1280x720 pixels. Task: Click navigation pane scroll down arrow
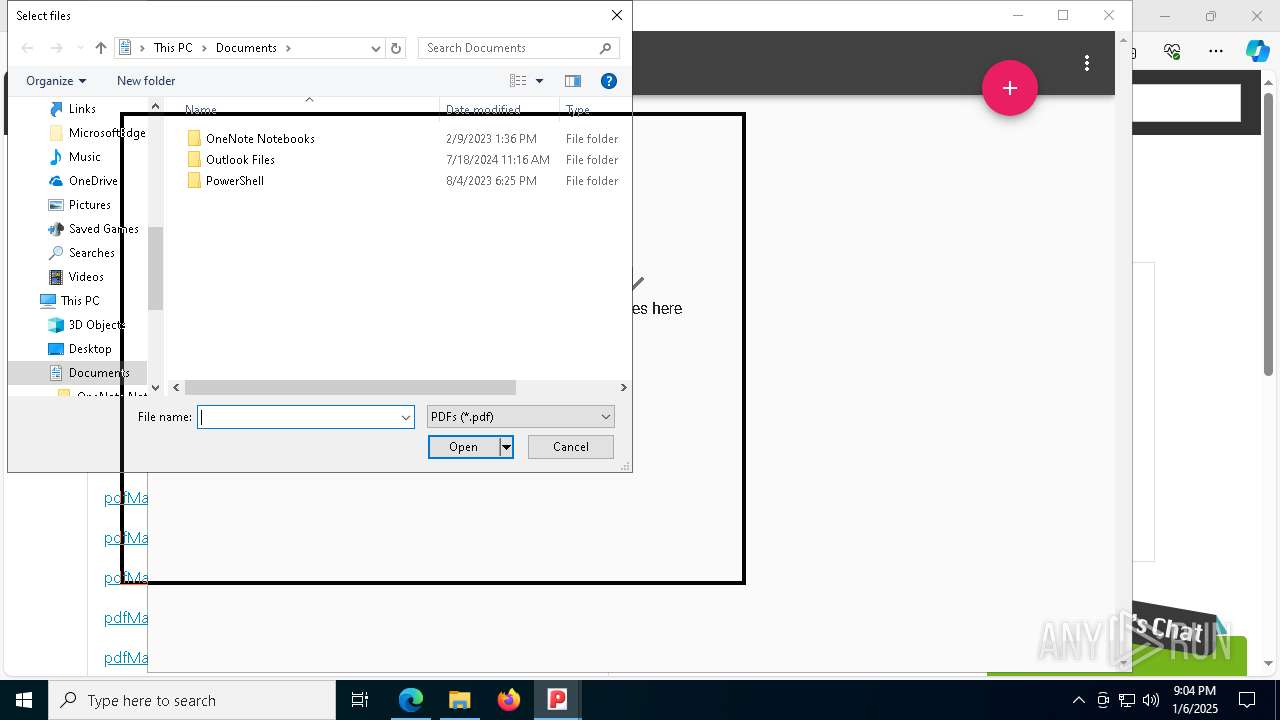(155, 387)
